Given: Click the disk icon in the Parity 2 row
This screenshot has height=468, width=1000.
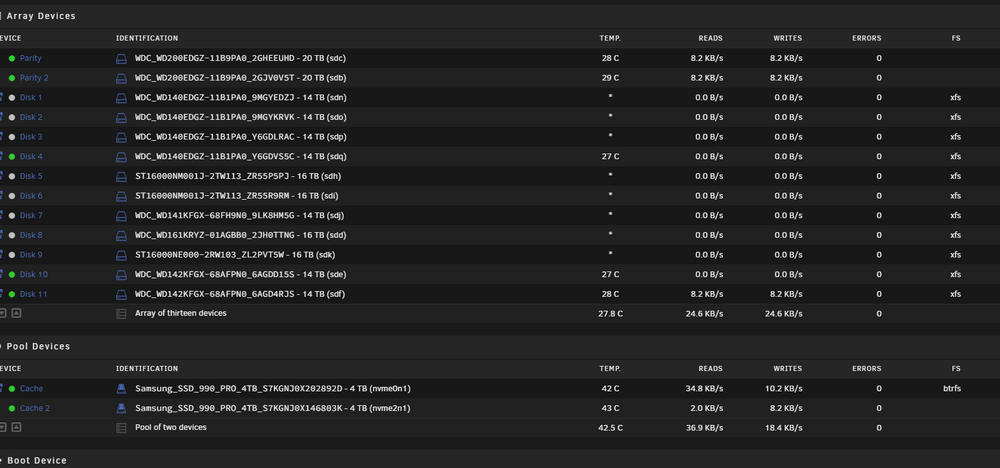Looking at the screenshot, I should click(121, 78).
